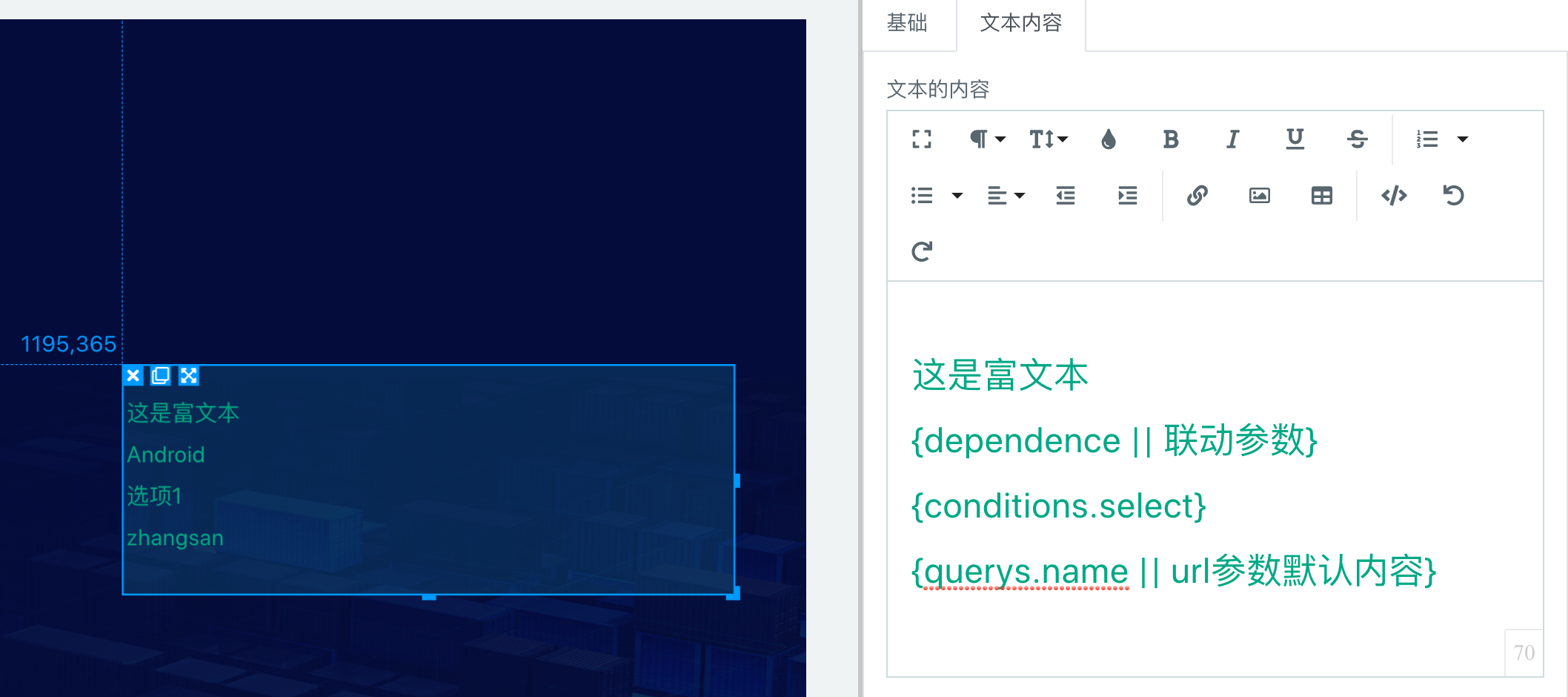Open font size dropdown
Viewport: 1568px width, 697px height.
(1049, 139)
